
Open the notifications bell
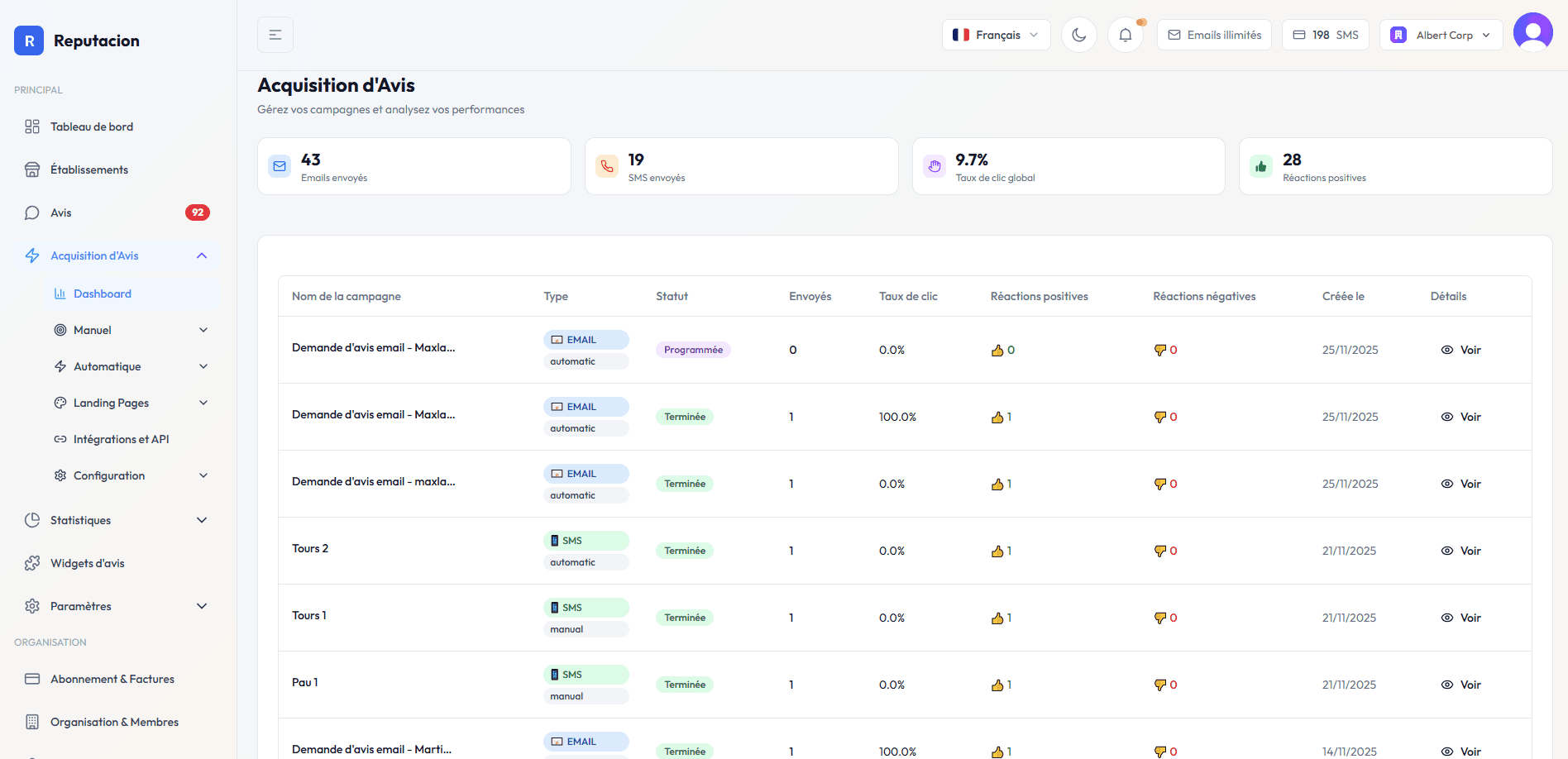[x=1125, y=35]
